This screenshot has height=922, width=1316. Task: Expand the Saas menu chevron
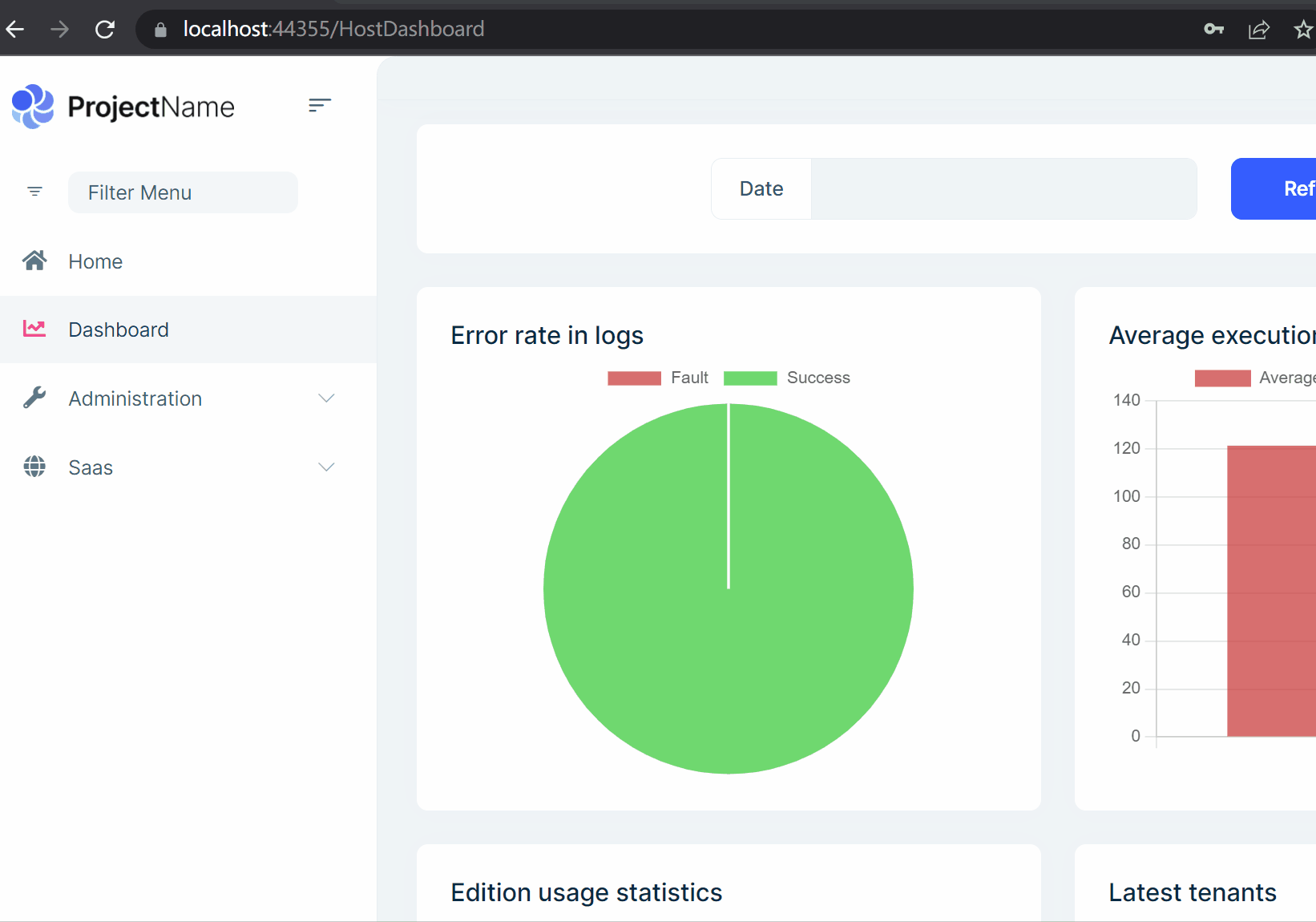click(x=326, y=467)
